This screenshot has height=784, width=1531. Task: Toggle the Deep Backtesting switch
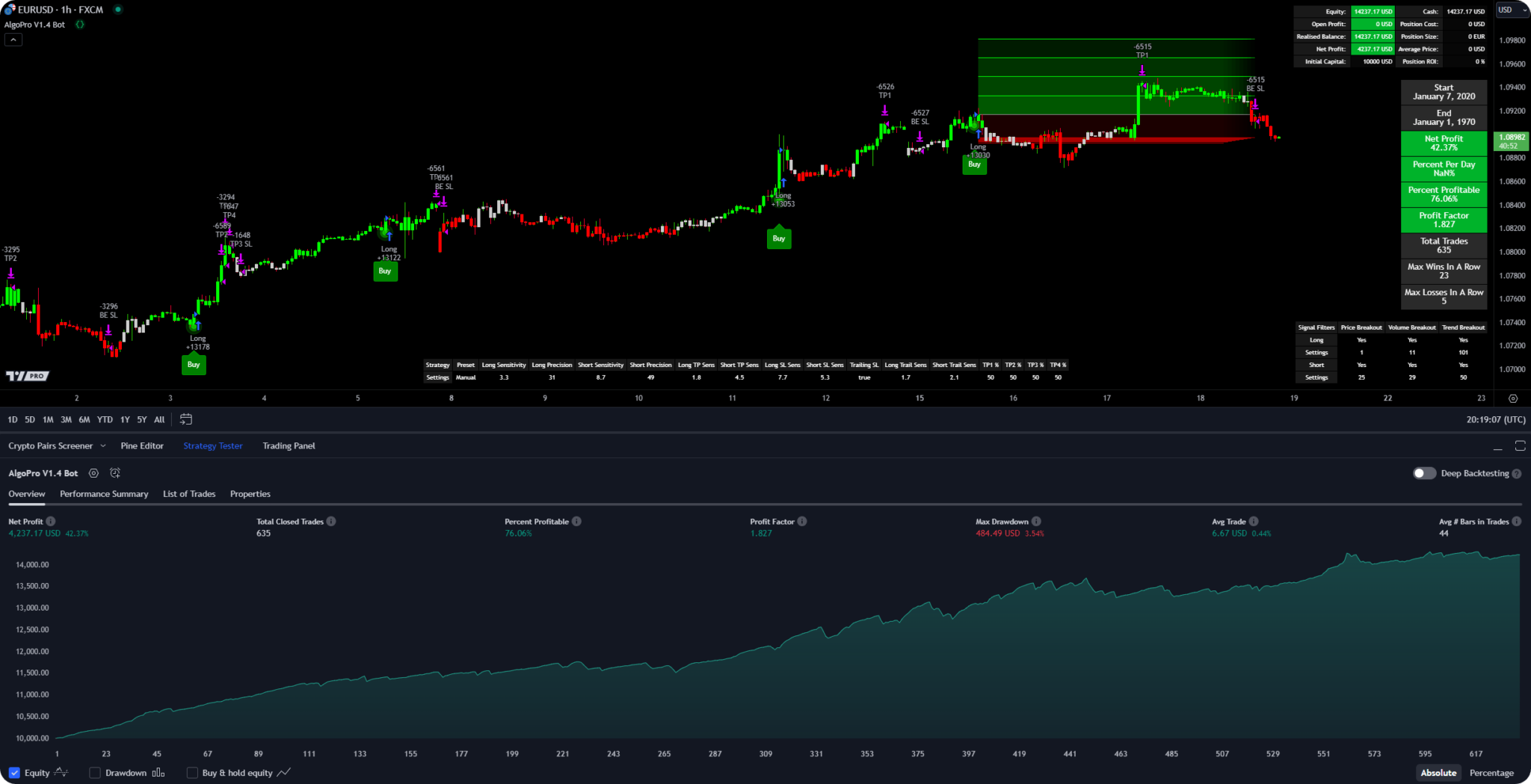1424,473
